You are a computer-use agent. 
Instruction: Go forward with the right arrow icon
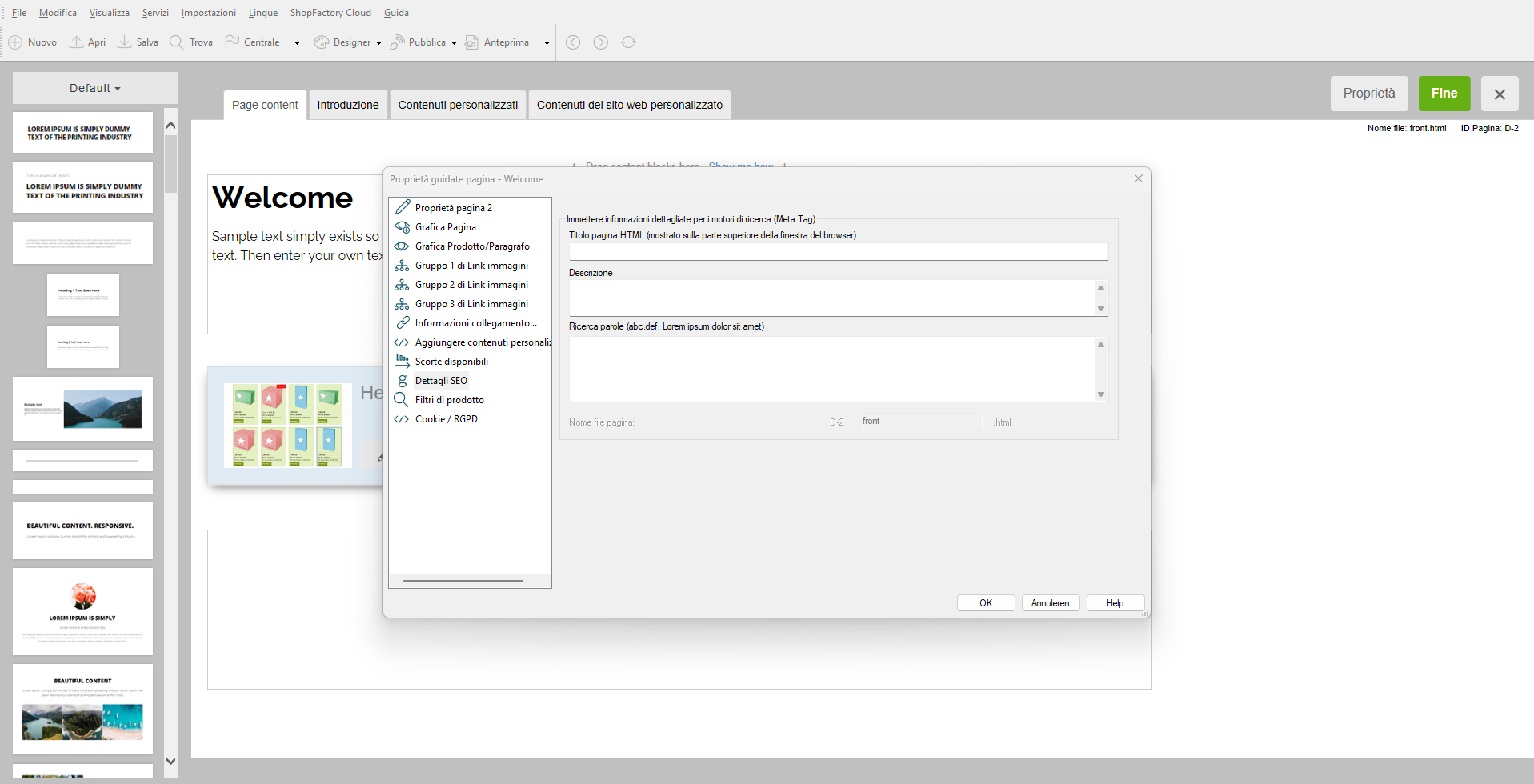coord(601,42)
